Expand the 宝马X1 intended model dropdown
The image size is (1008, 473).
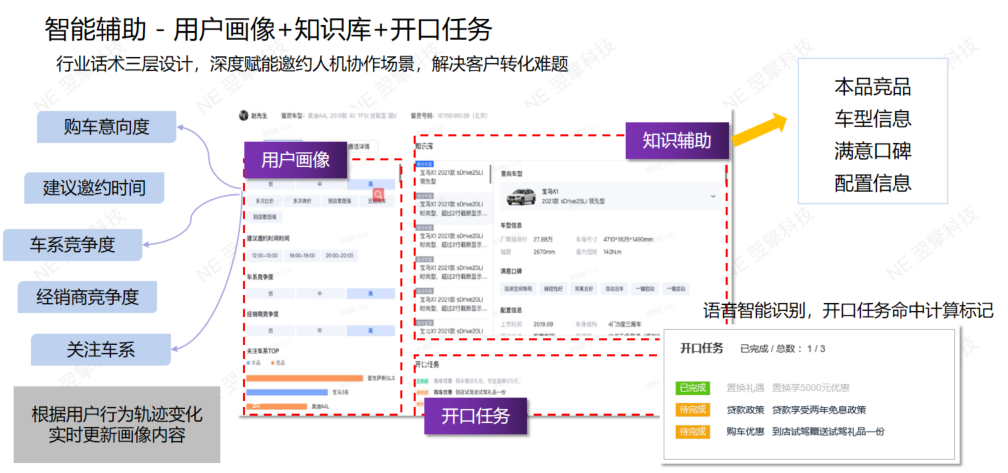(712, 197)
